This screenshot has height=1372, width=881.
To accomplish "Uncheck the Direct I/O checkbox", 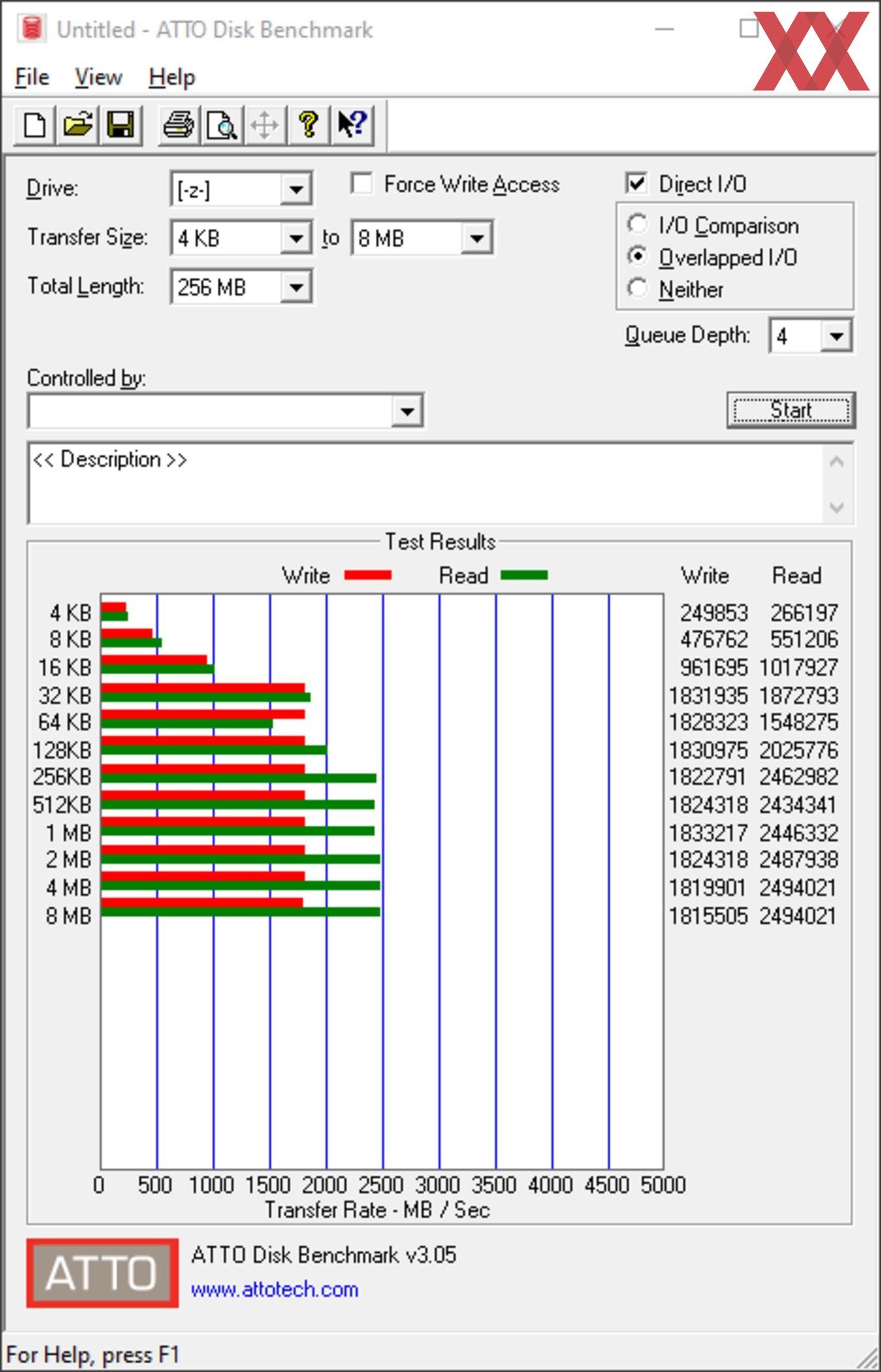I will (x=637, y=183).
